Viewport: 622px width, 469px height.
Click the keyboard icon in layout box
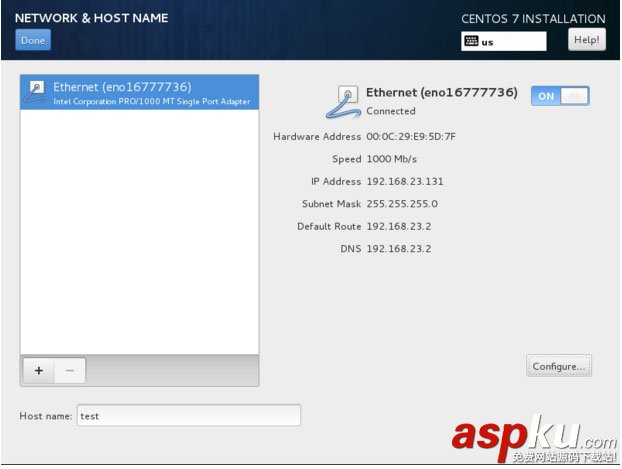471,41
